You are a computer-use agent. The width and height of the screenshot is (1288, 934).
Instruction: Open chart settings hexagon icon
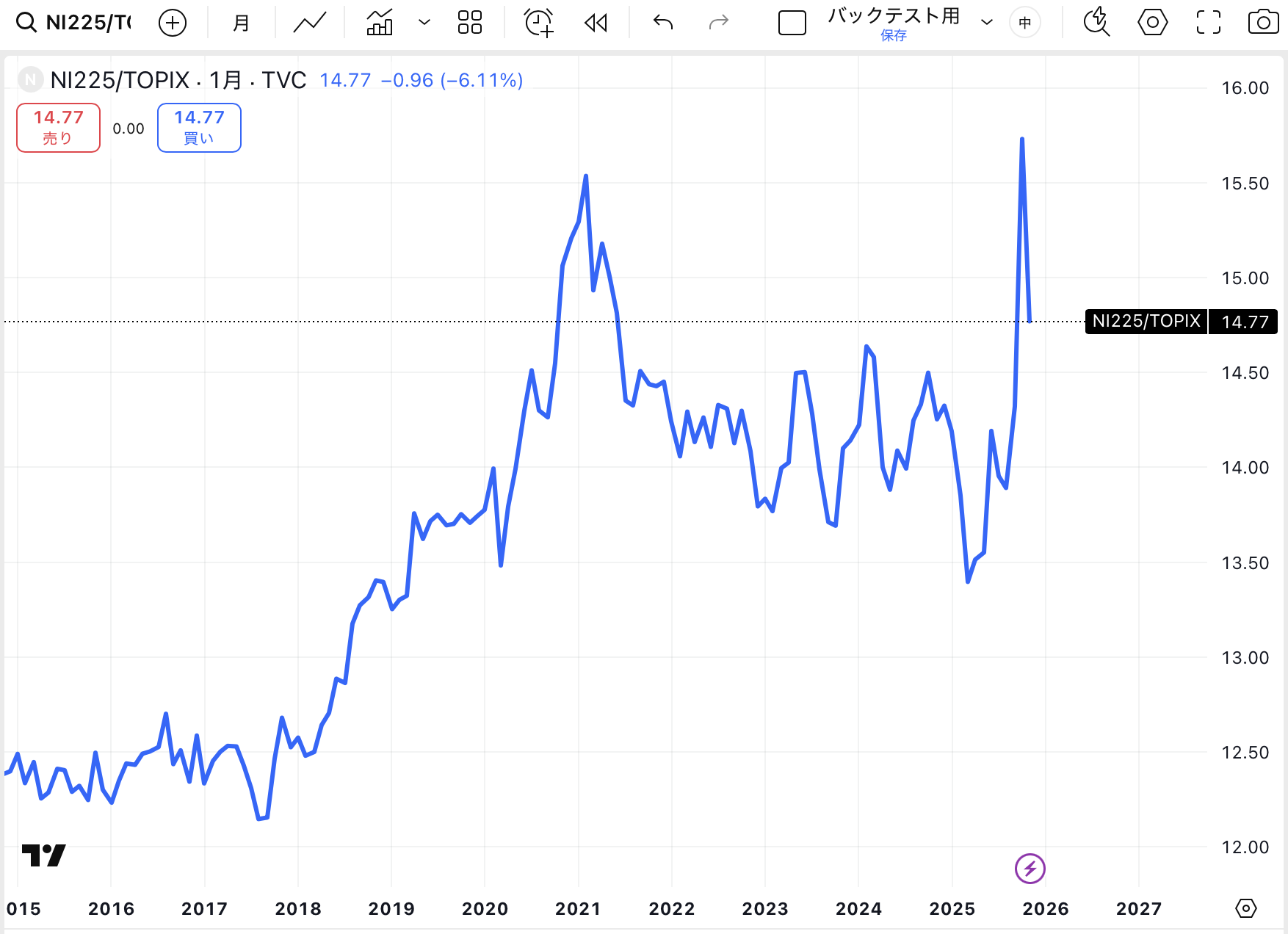pos(1152,23)
